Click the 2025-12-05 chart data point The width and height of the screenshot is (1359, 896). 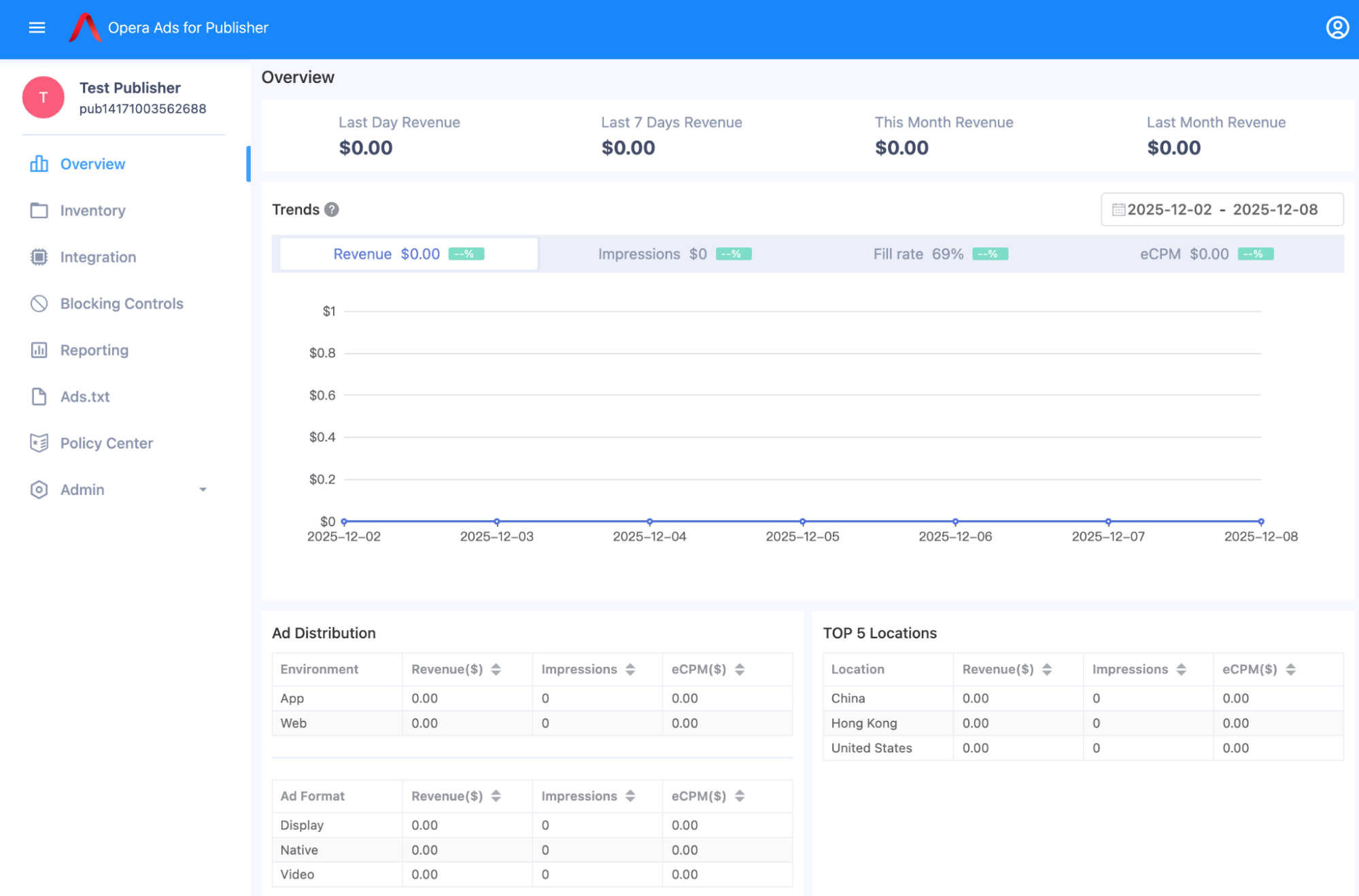click(802, 522)
